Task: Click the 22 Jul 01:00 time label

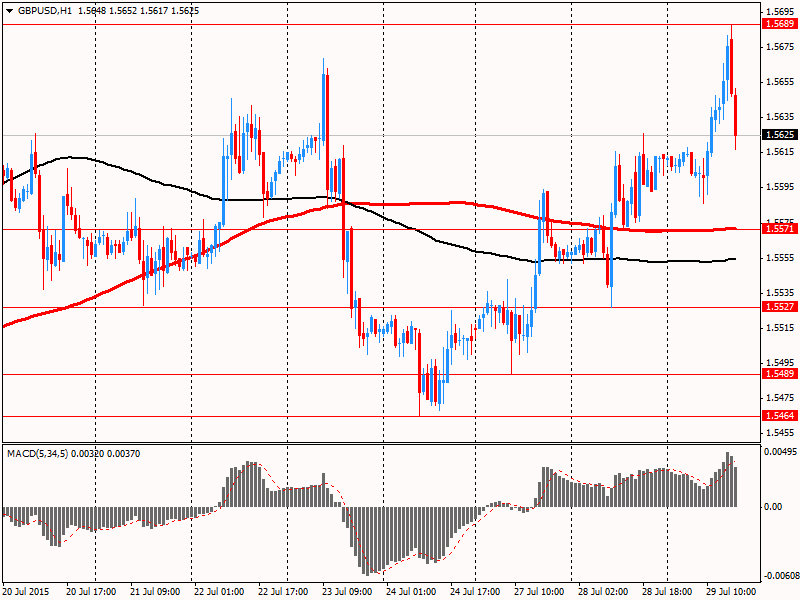Action: click(x=220, y=592)
